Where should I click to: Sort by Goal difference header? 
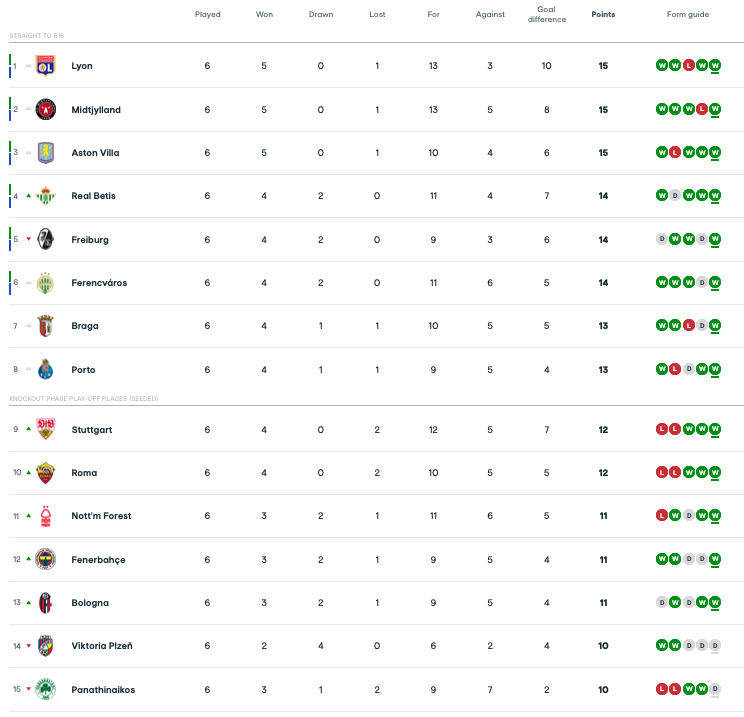pos(547,14)
